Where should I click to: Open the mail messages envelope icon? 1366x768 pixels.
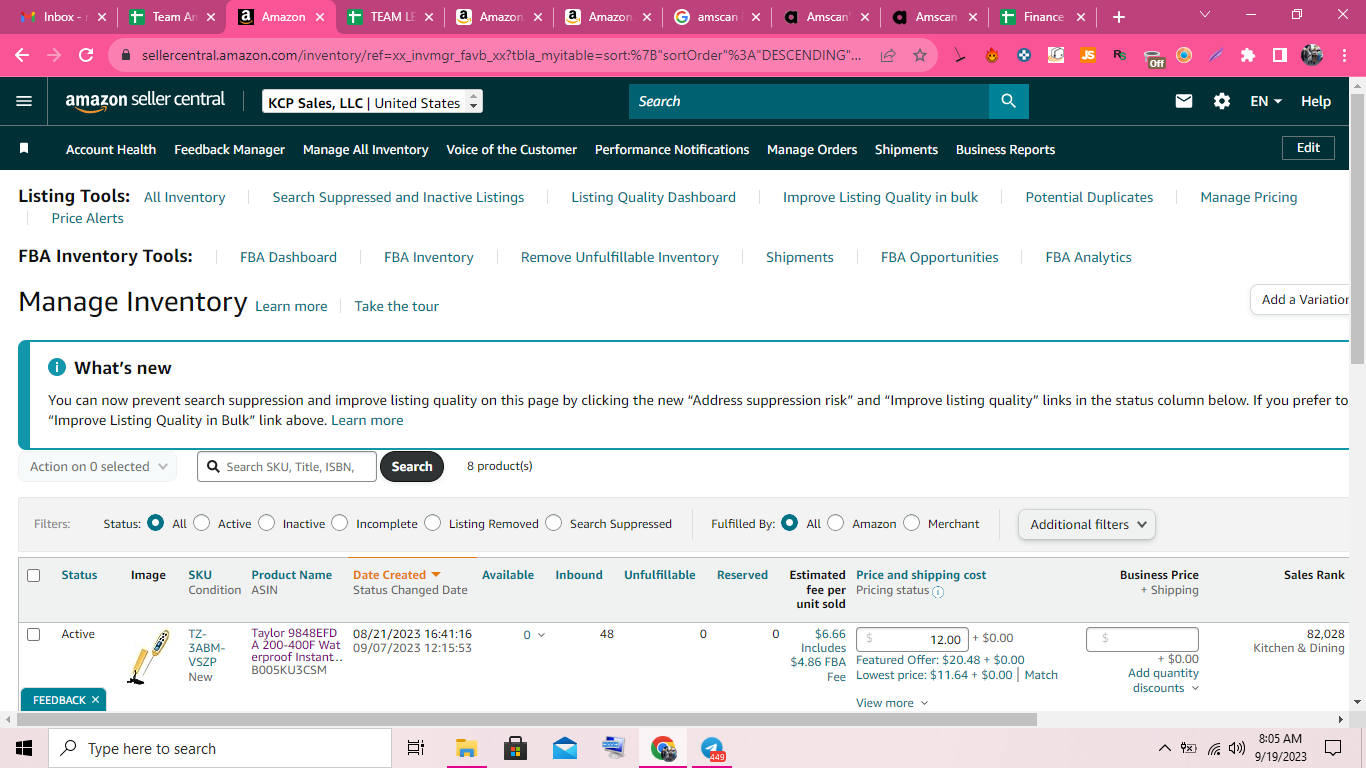pyautogui.click(x=1184, y=101)
